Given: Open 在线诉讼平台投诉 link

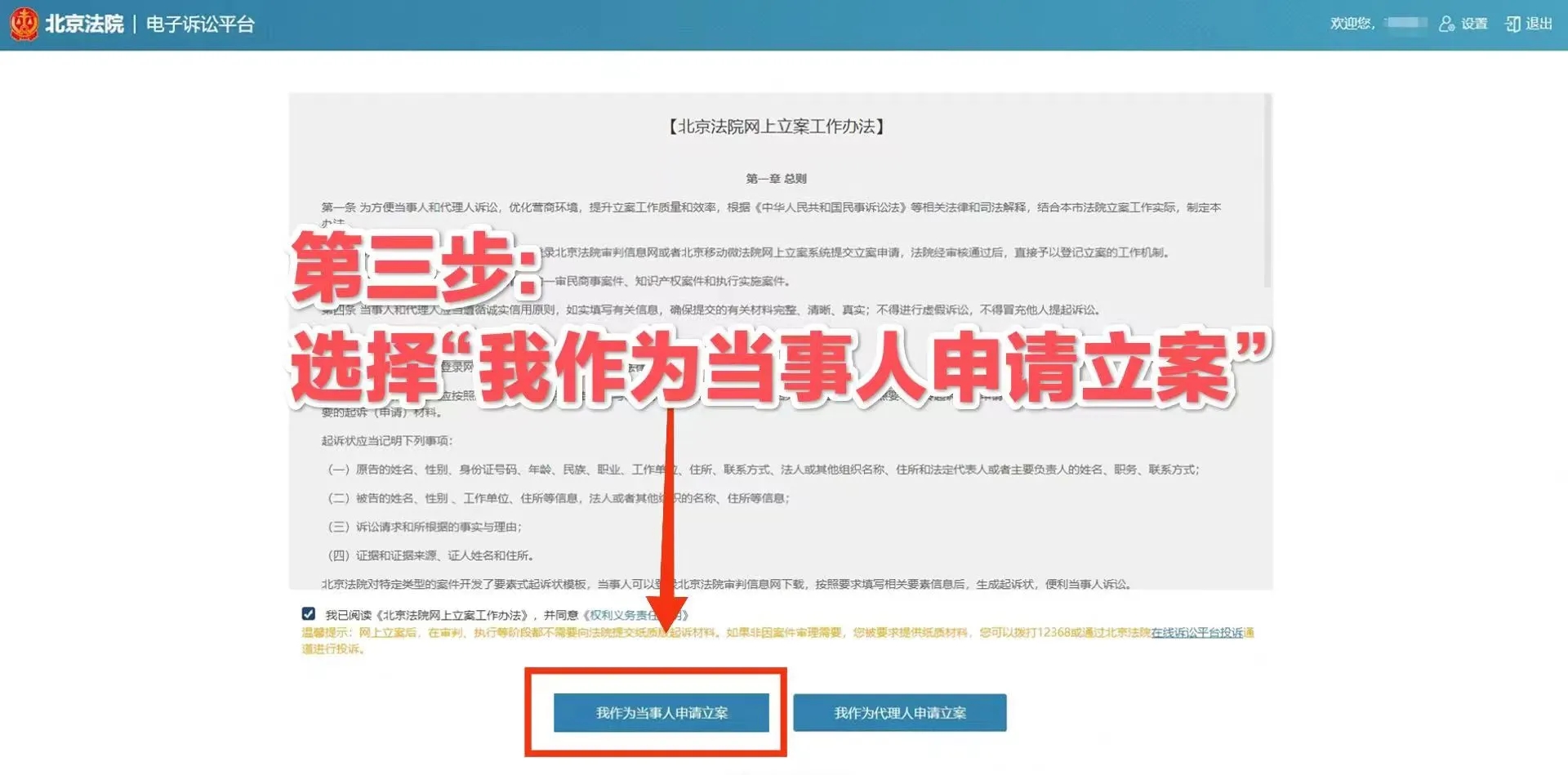Looking at the screenshot, I should pyautogui.click(x=1197, y=633).
